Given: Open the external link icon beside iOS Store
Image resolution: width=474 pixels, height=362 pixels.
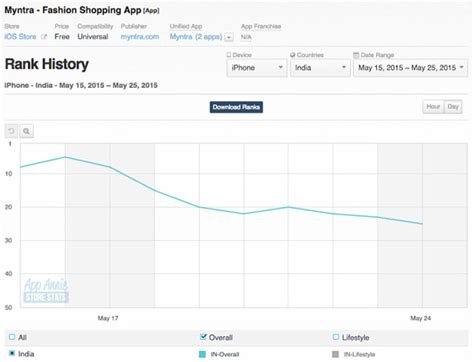Looking at the screenshot, I should 44,37.
